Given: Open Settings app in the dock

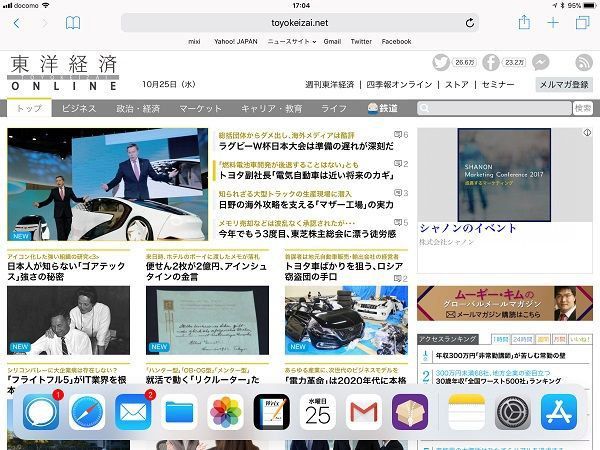Looking at the screenshot, I should click(513, 412).
